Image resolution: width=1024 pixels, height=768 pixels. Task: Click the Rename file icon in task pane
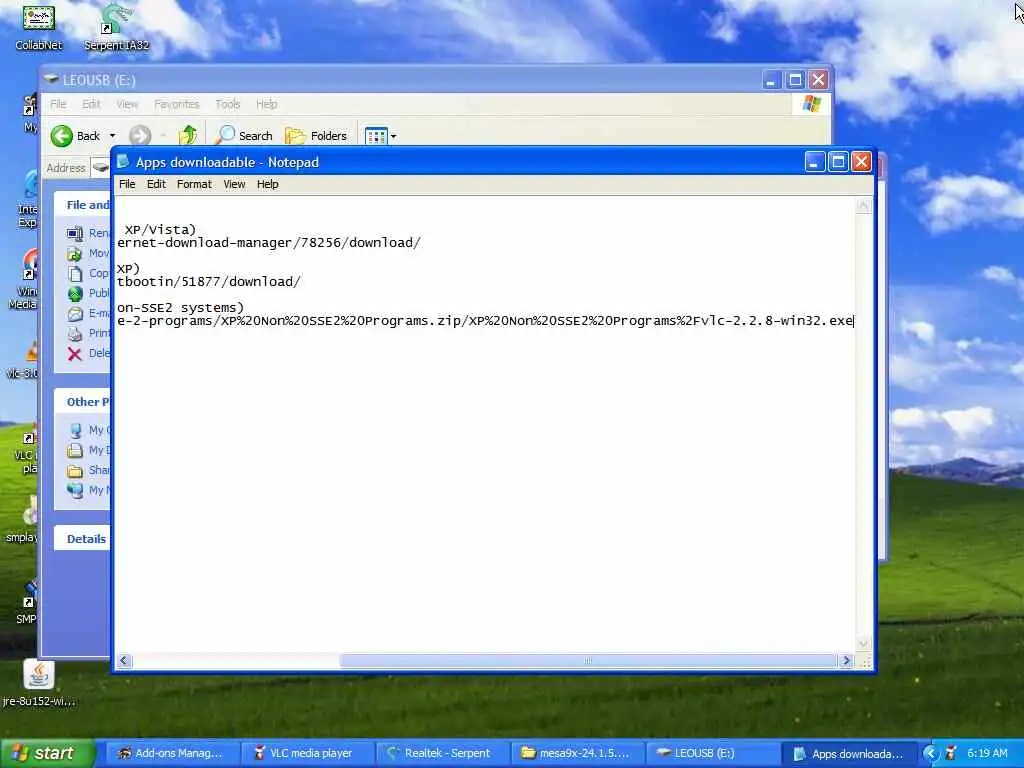click(x=75, y=233)
